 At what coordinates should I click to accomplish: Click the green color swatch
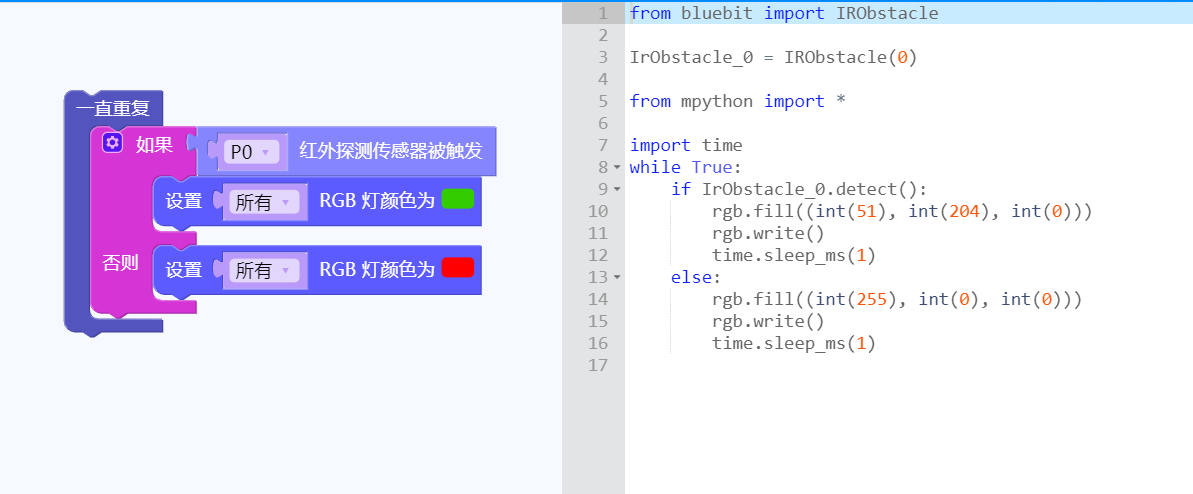(457, 199)
